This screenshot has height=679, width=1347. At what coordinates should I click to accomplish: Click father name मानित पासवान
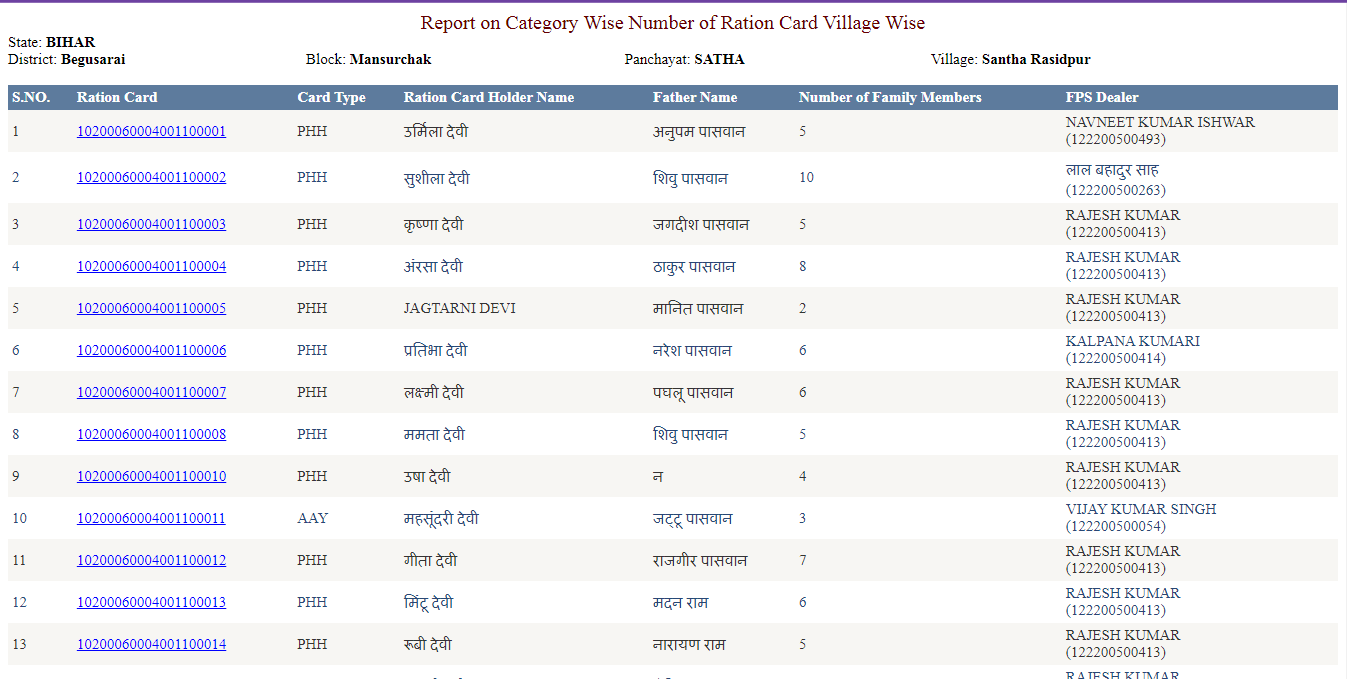pos(698,308)
